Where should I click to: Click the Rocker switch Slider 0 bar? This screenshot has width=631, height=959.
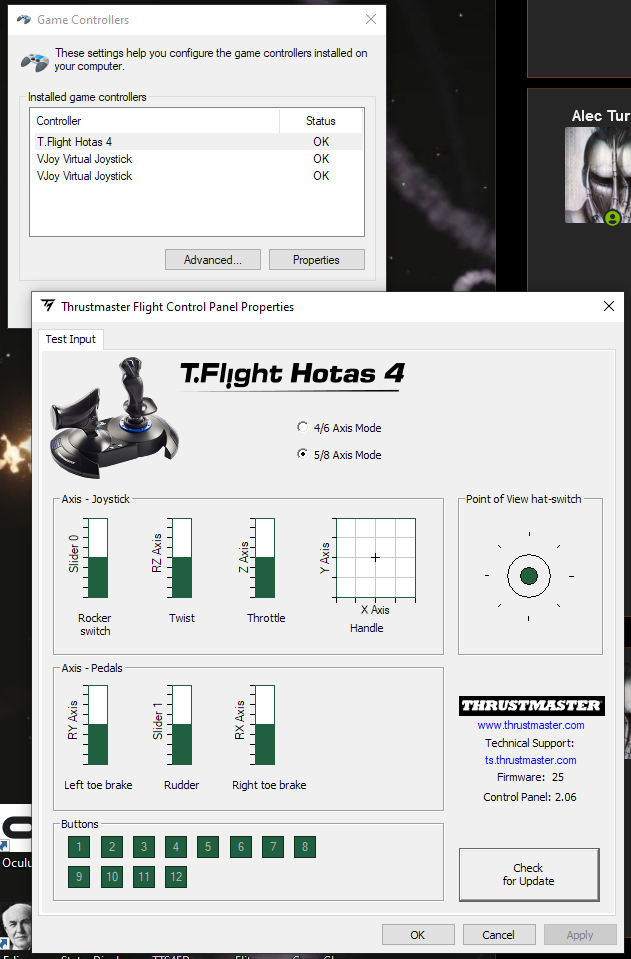point(98,558)
